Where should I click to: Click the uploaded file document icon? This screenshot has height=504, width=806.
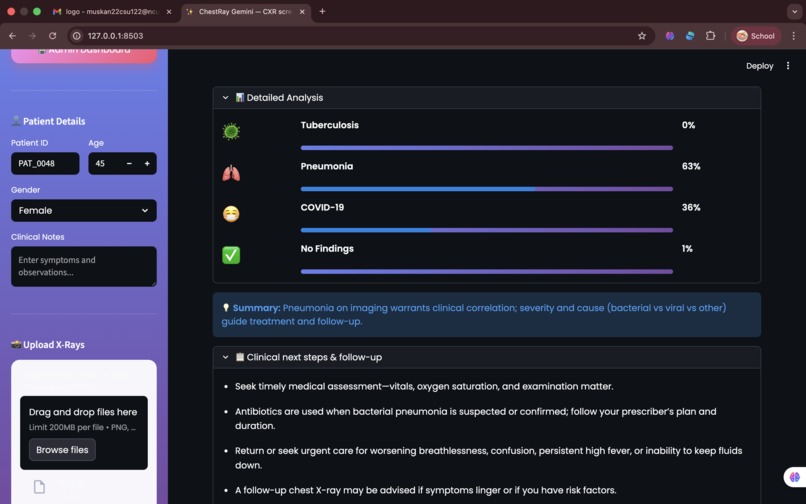pyautogui.click(x=40, y=487)
